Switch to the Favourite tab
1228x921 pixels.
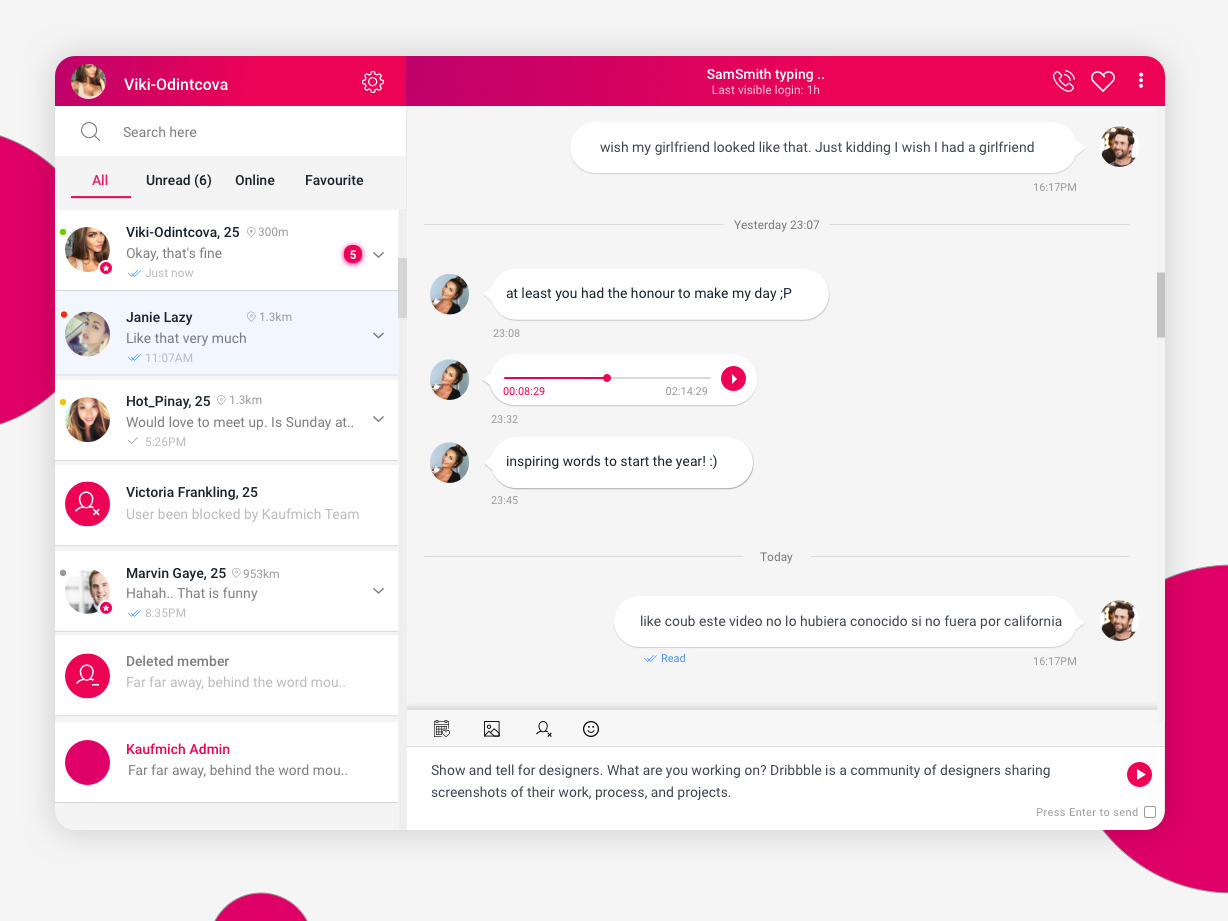[x=334, y=181]
